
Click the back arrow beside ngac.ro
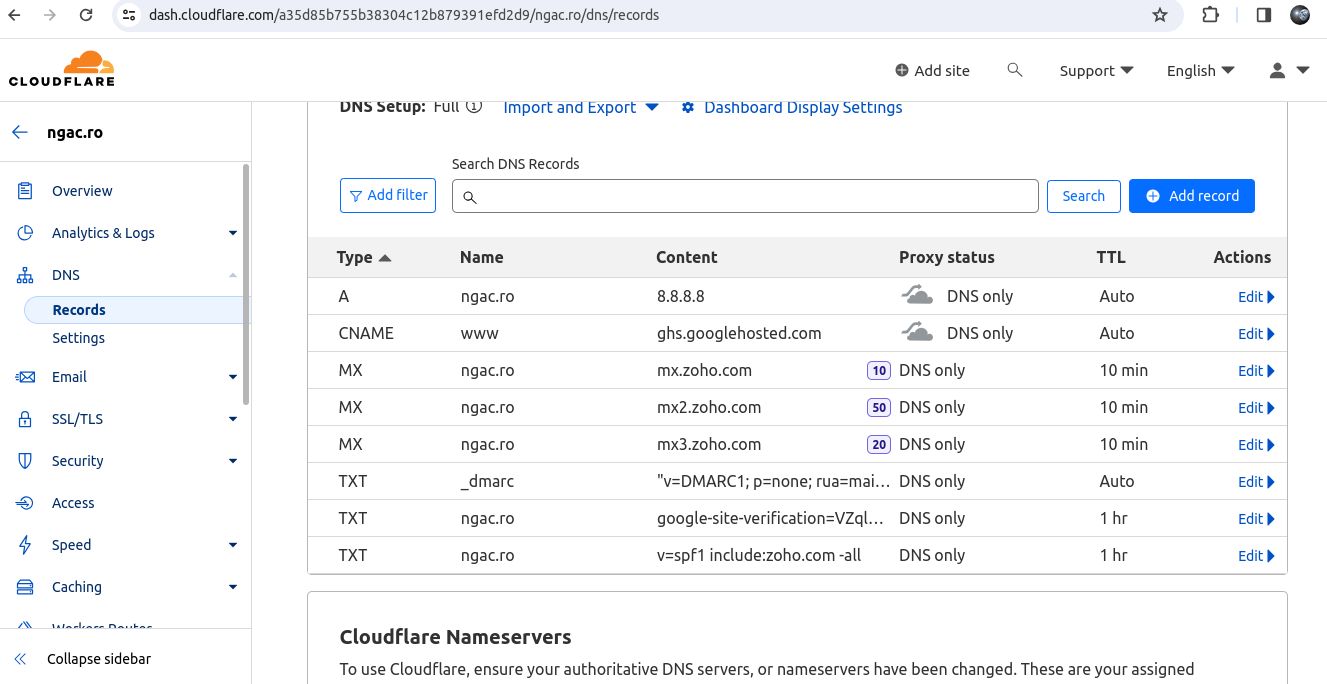coord(20,132)
